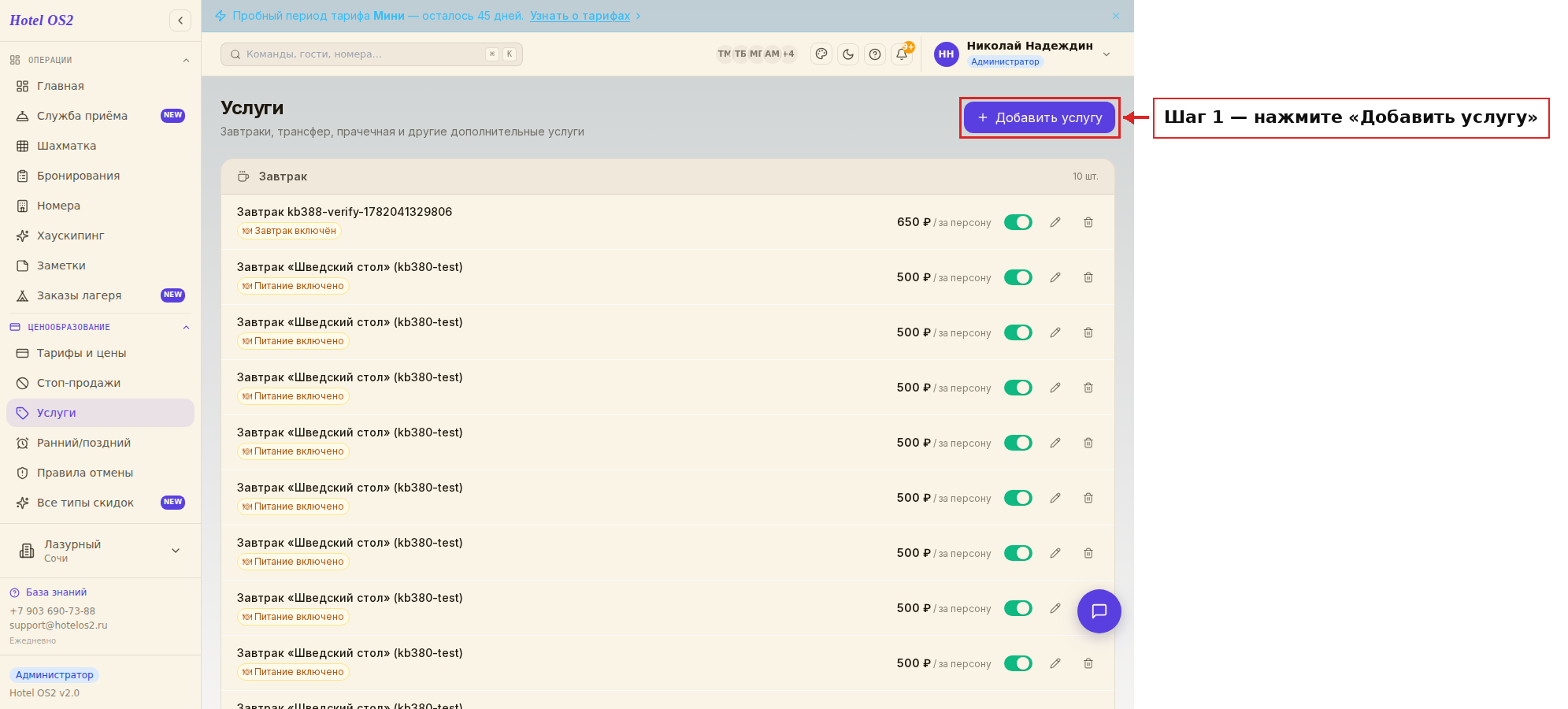
Task: Open Тарифы и цены page
Action: [100, 353]
